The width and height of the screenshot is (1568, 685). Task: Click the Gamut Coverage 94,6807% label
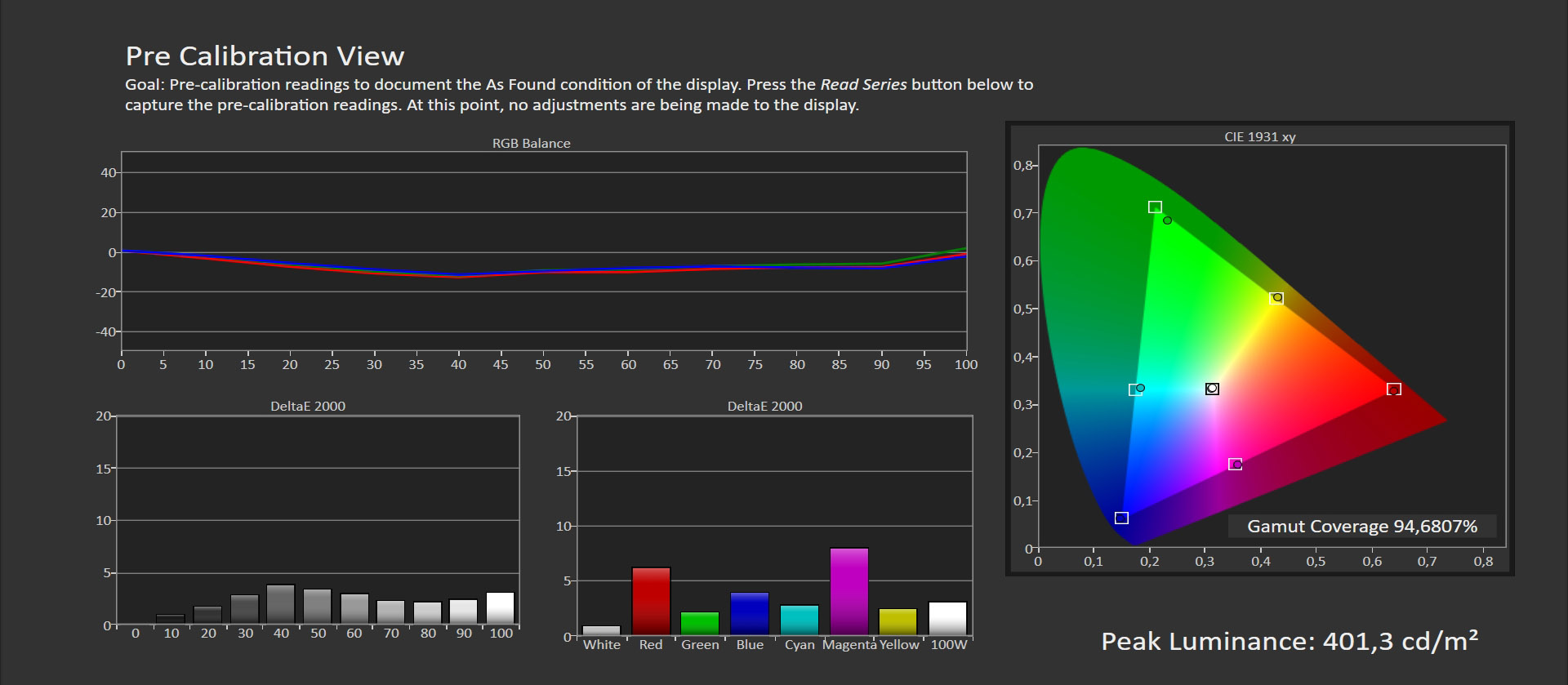point(1361,527)
